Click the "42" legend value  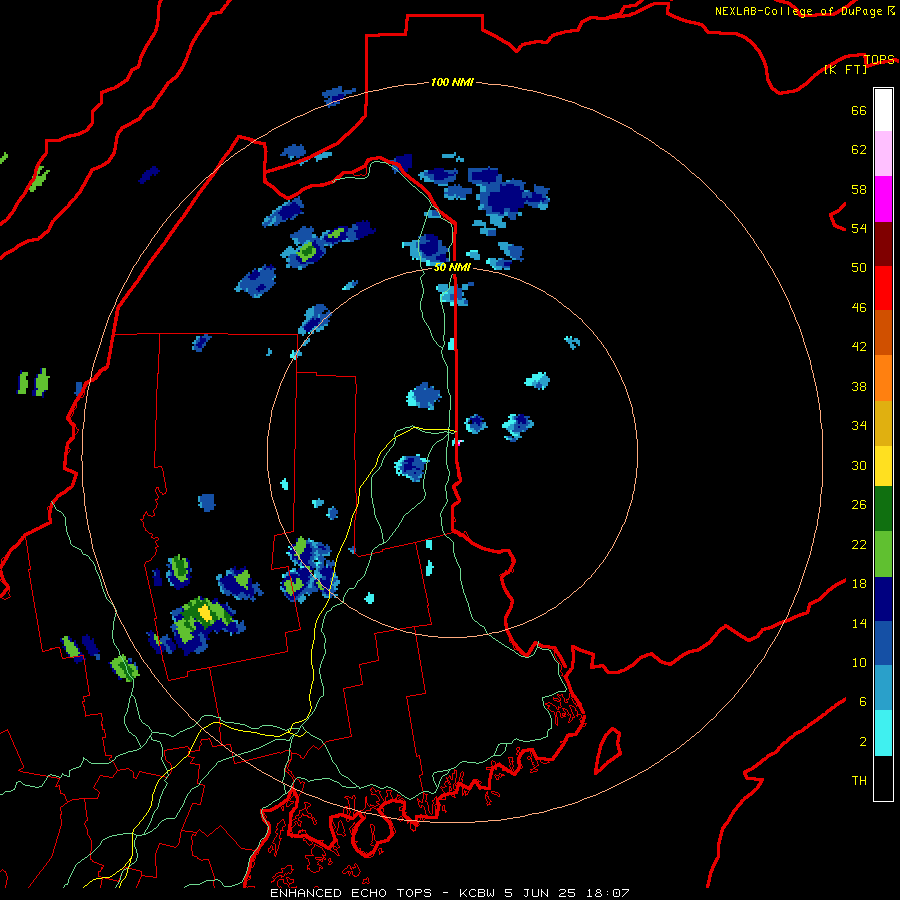pos(859,347)
